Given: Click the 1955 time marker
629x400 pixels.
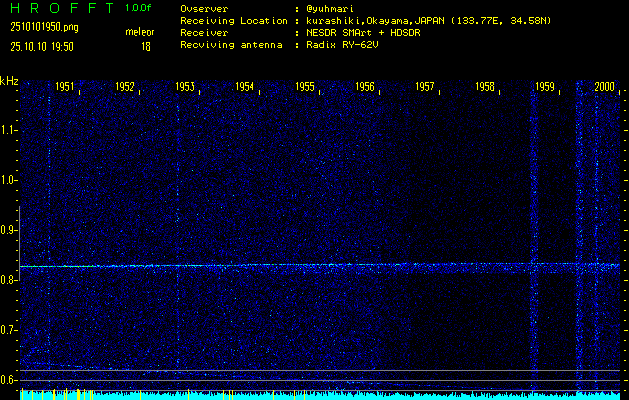Looking at the screenshot, I should (305, 87).
